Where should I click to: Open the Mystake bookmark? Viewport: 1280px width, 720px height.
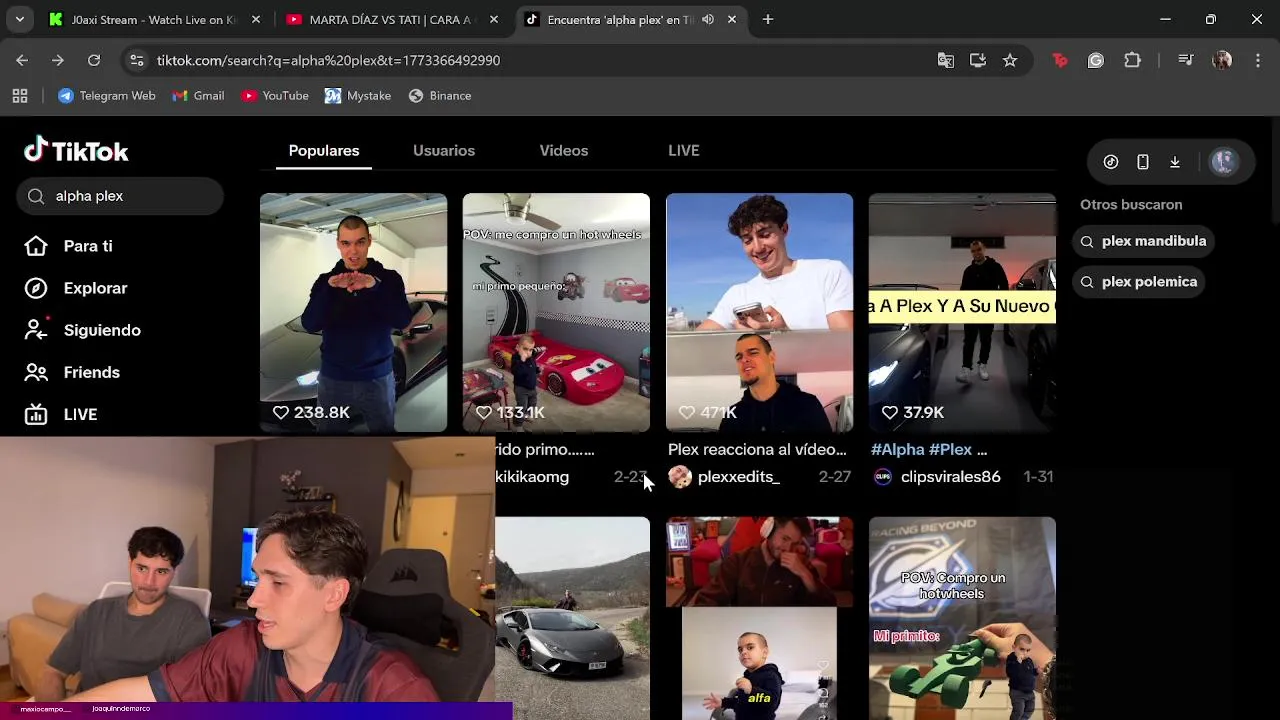coord(358,96)
